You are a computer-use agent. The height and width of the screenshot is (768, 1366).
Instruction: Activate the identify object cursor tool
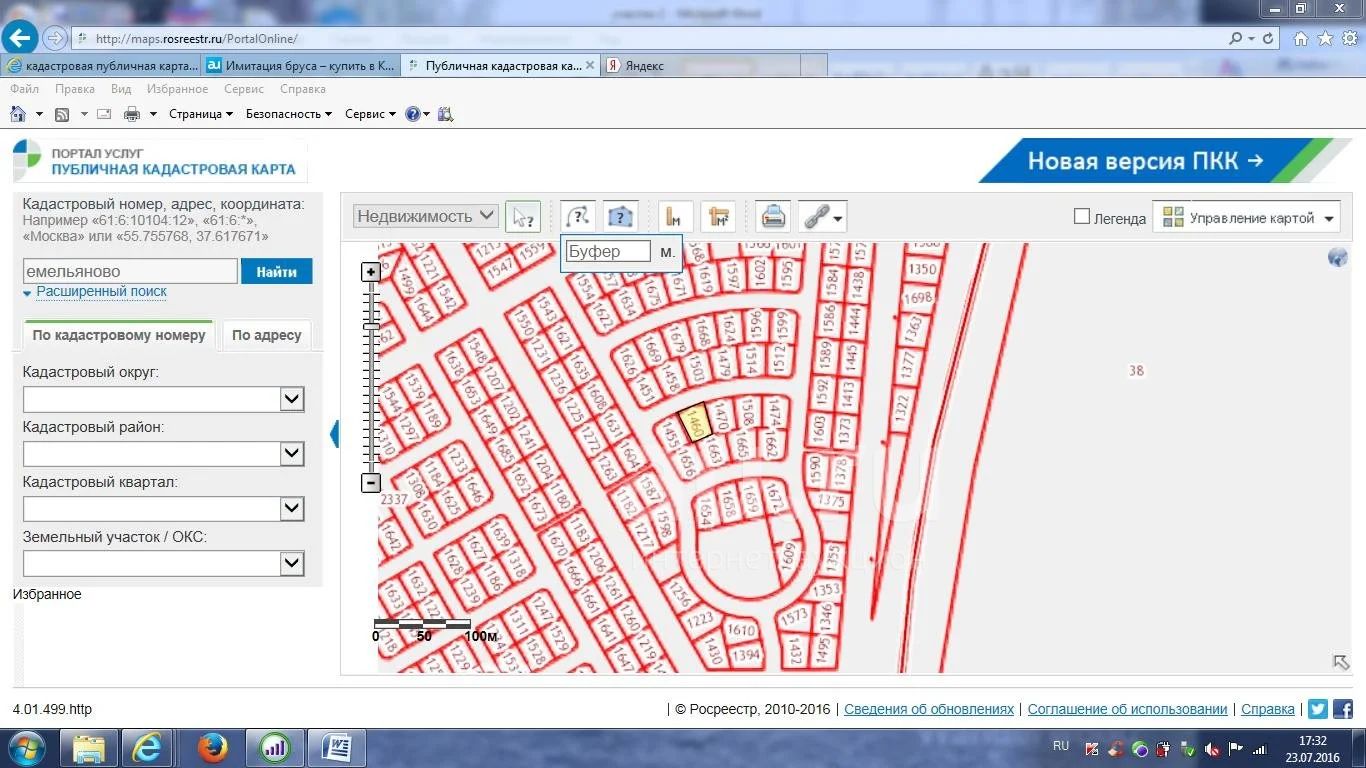coord(522,216)
